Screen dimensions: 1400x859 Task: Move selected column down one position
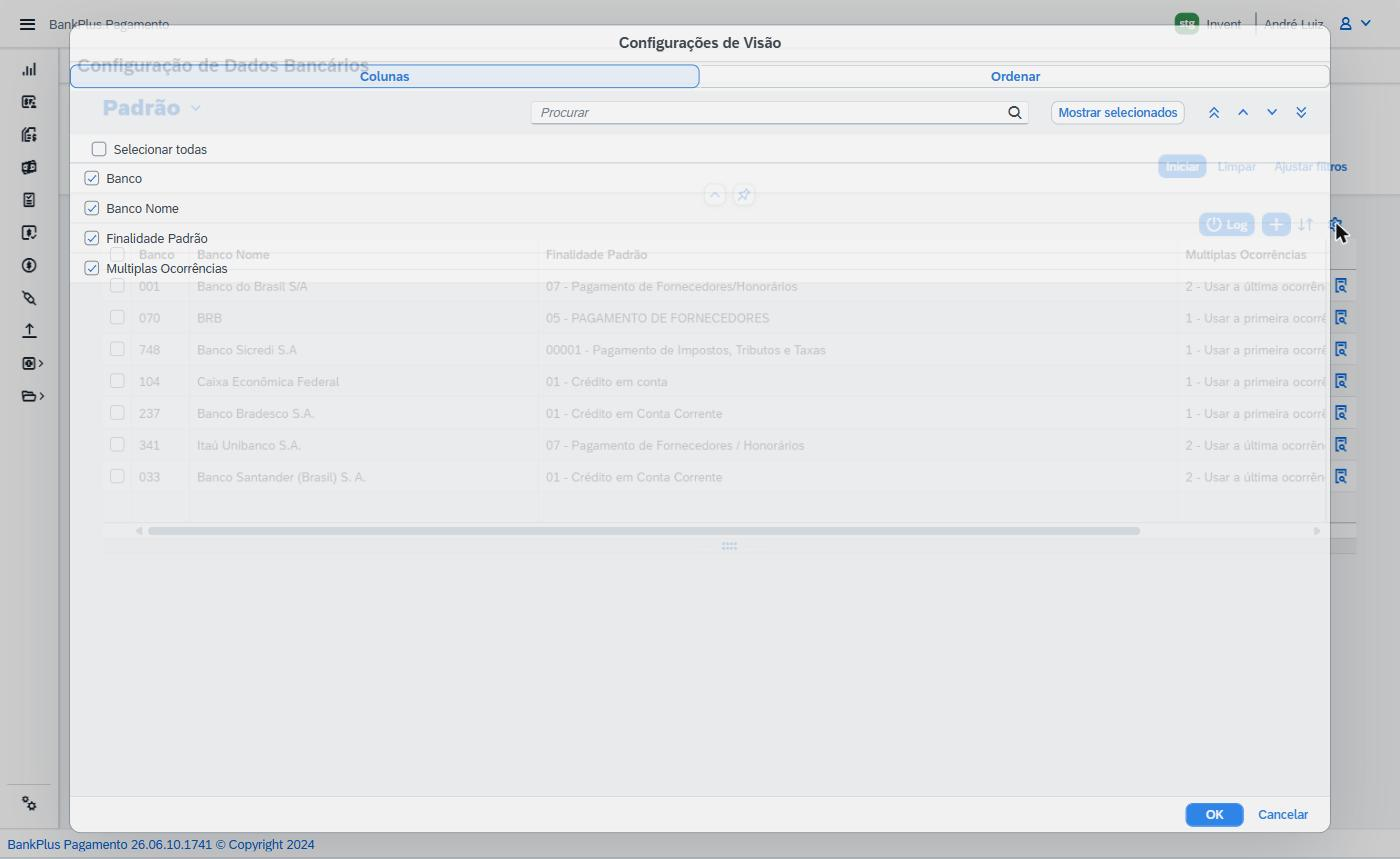pos(1272,113)
